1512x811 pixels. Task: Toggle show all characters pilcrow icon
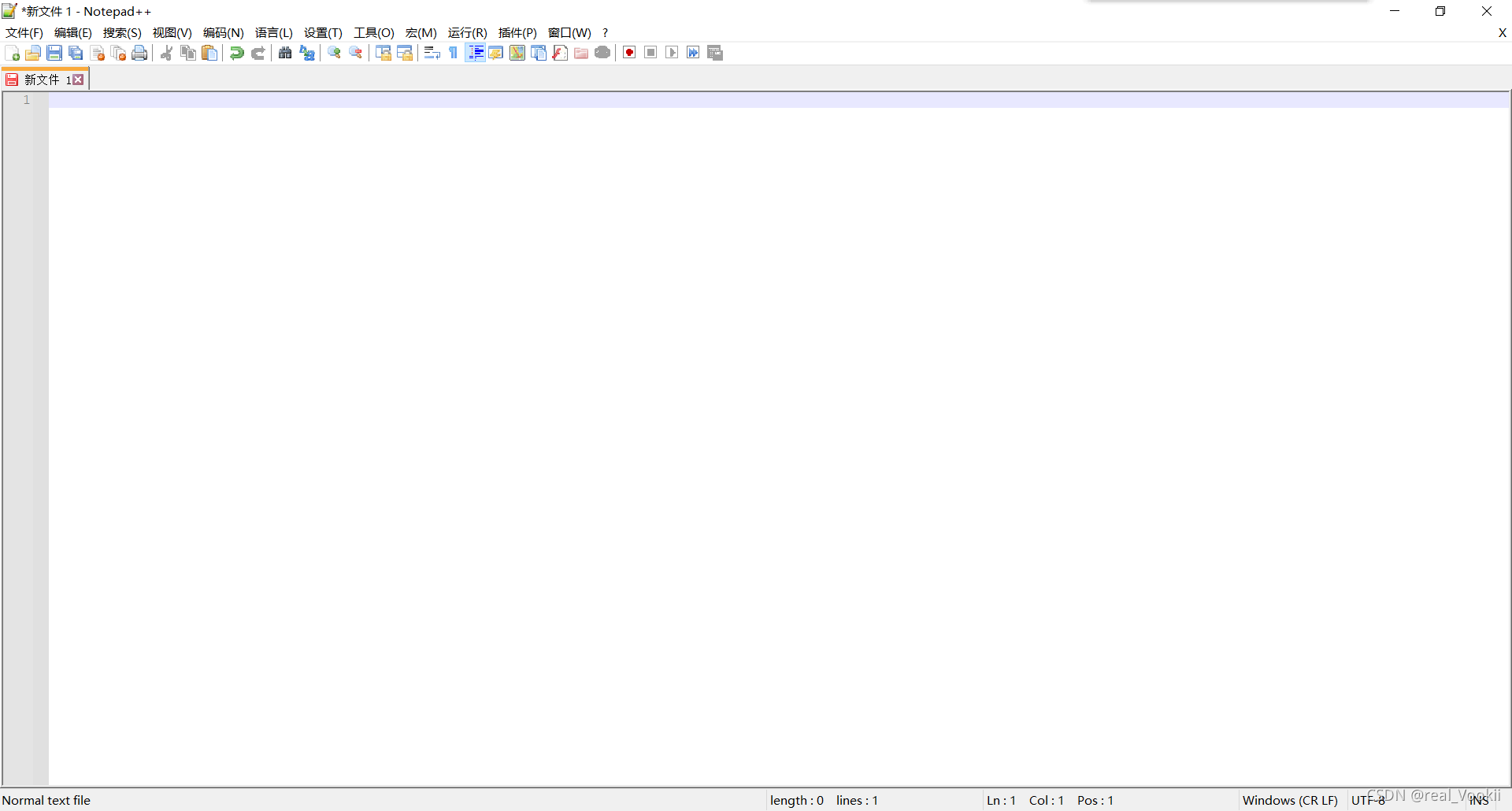[454, 53]
